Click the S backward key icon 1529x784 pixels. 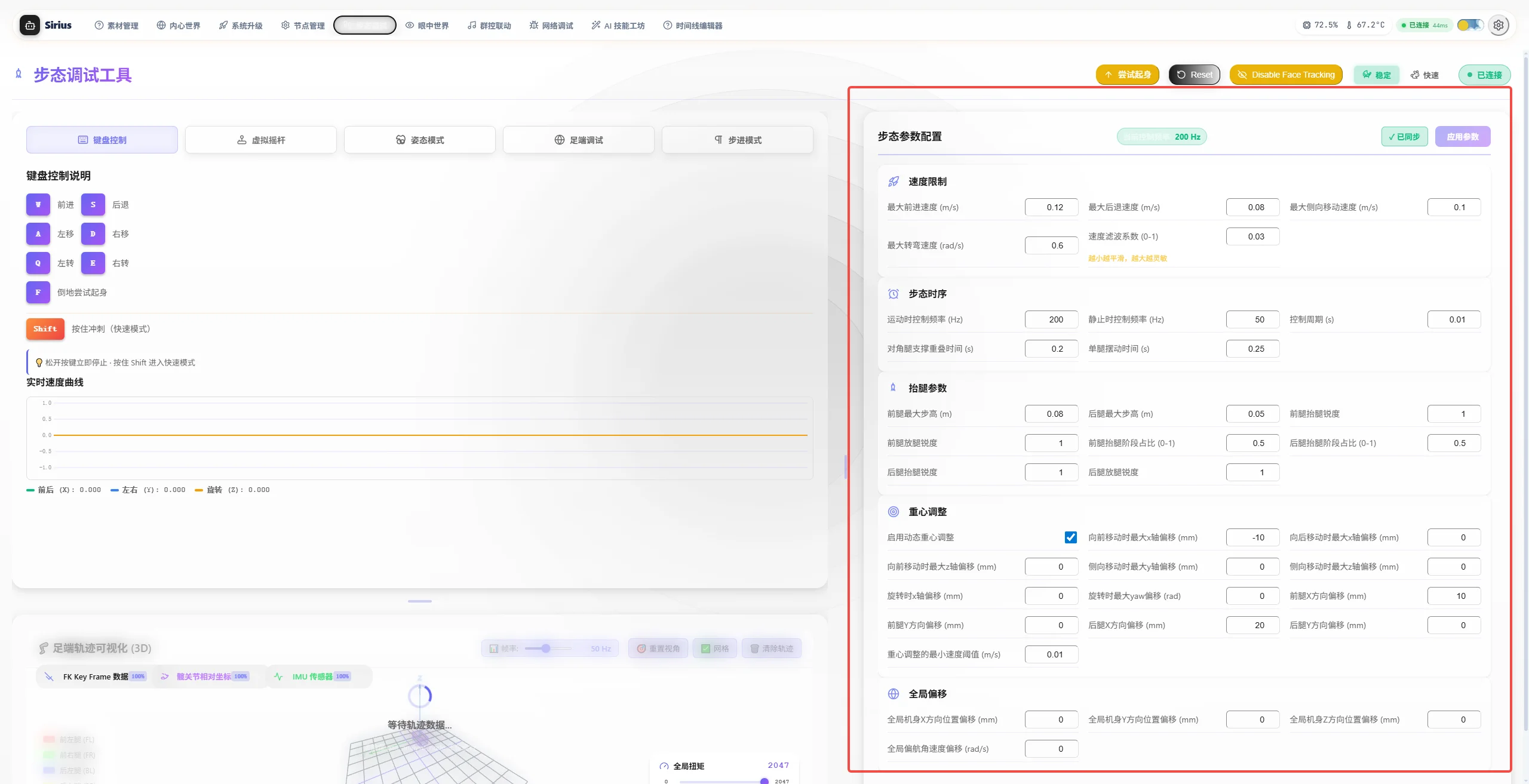(x=93, y=205)
